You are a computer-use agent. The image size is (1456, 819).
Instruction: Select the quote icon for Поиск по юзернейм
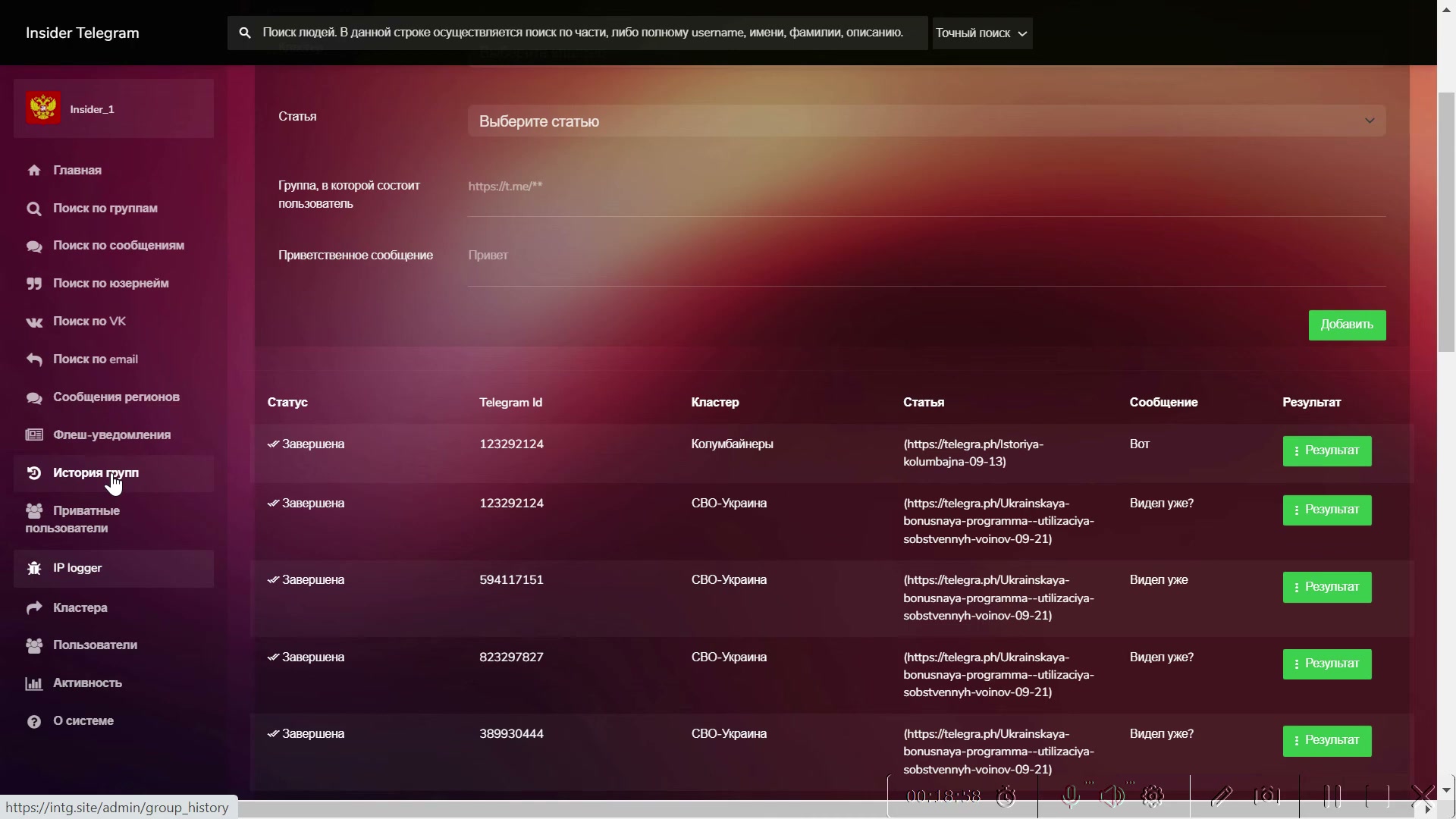pos(34,284)
